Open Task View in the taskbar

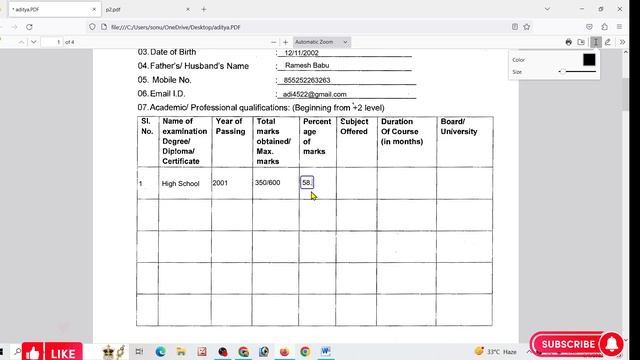coord(139,351)
